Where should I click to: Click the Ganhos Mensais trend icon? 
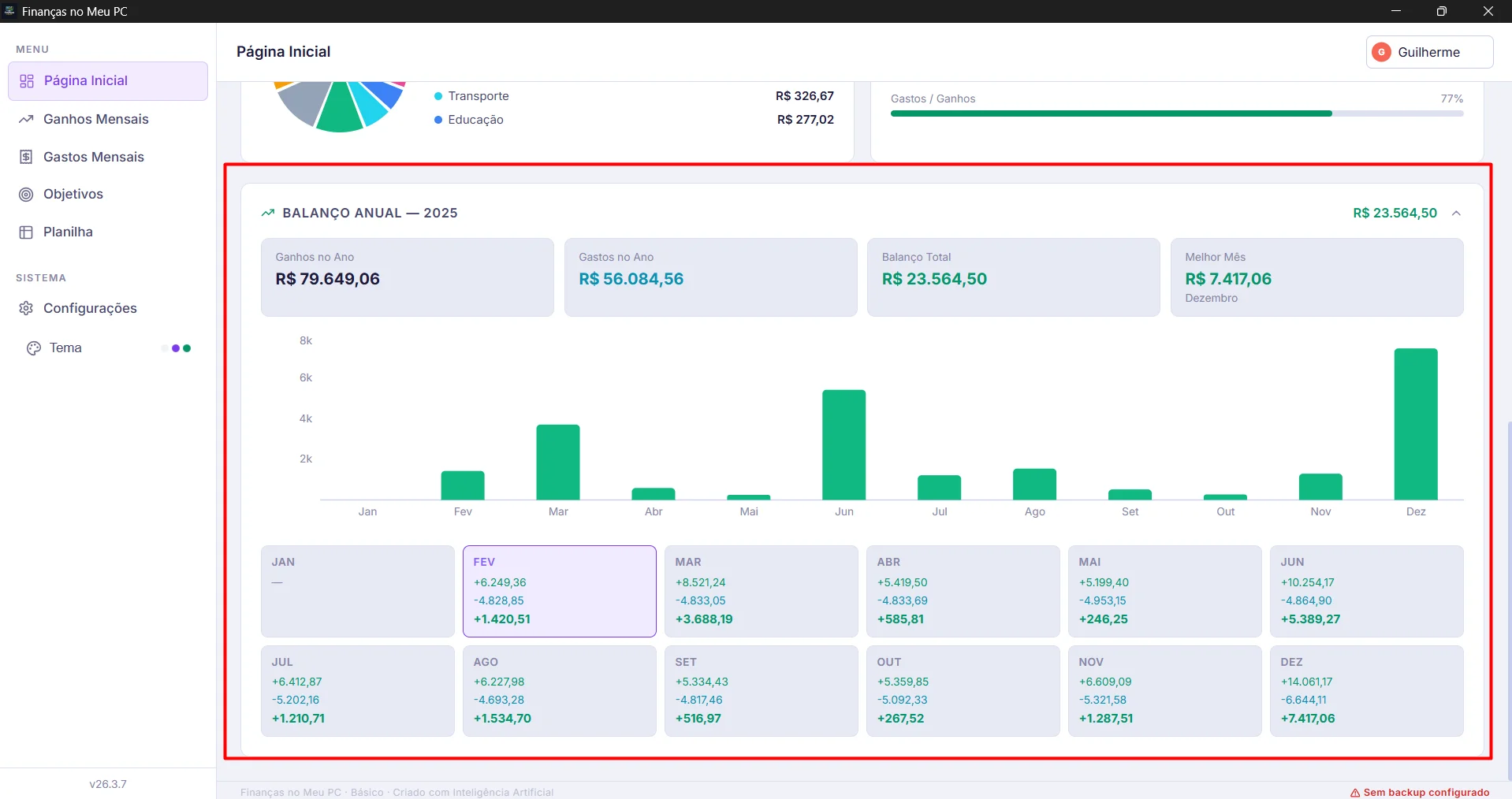click(x=26, y=119)
